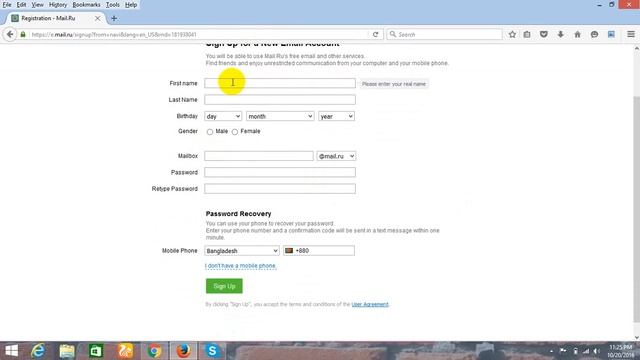The height and width of the screenshot is (360, 640).
Task: Open the Firefox hamburger menu
Action: coord(631,35)
